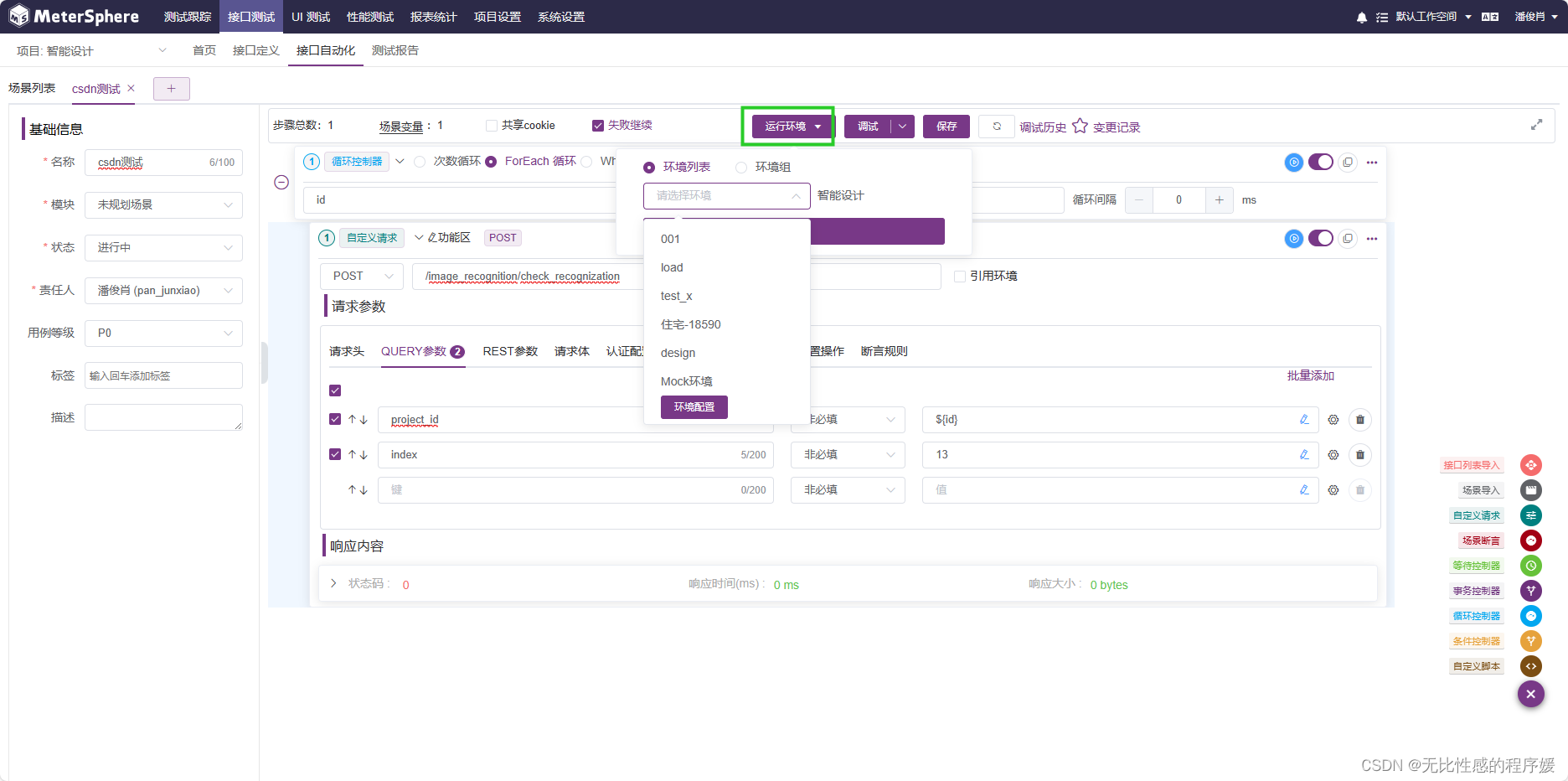1568x781 pixels.
Task: Uncheck the index parameter row checkbox
Action: click(x=335, y=454)
